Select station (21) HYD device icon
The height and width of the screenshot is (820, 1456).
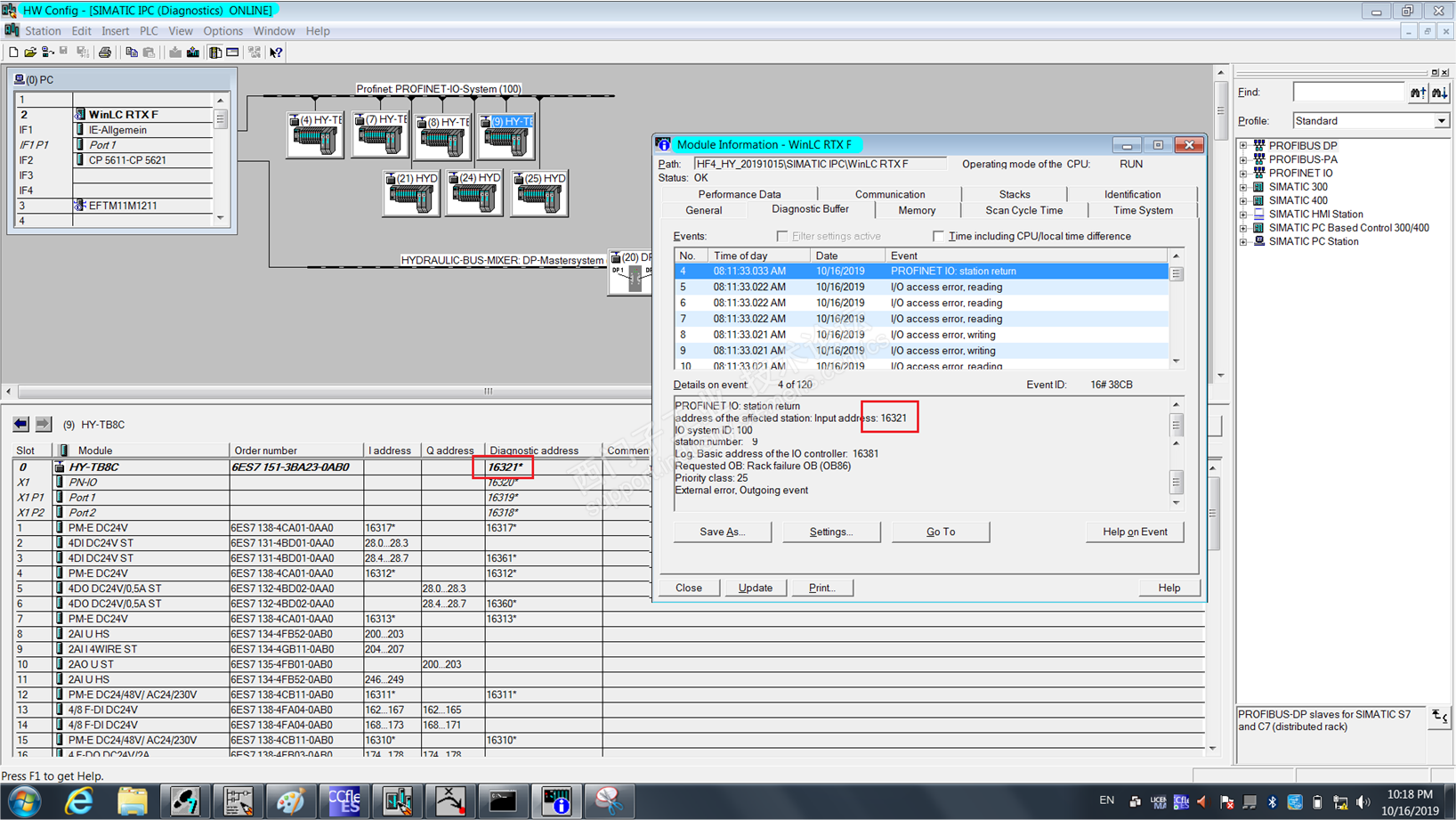pyautogui.click(x=411, y=193)
